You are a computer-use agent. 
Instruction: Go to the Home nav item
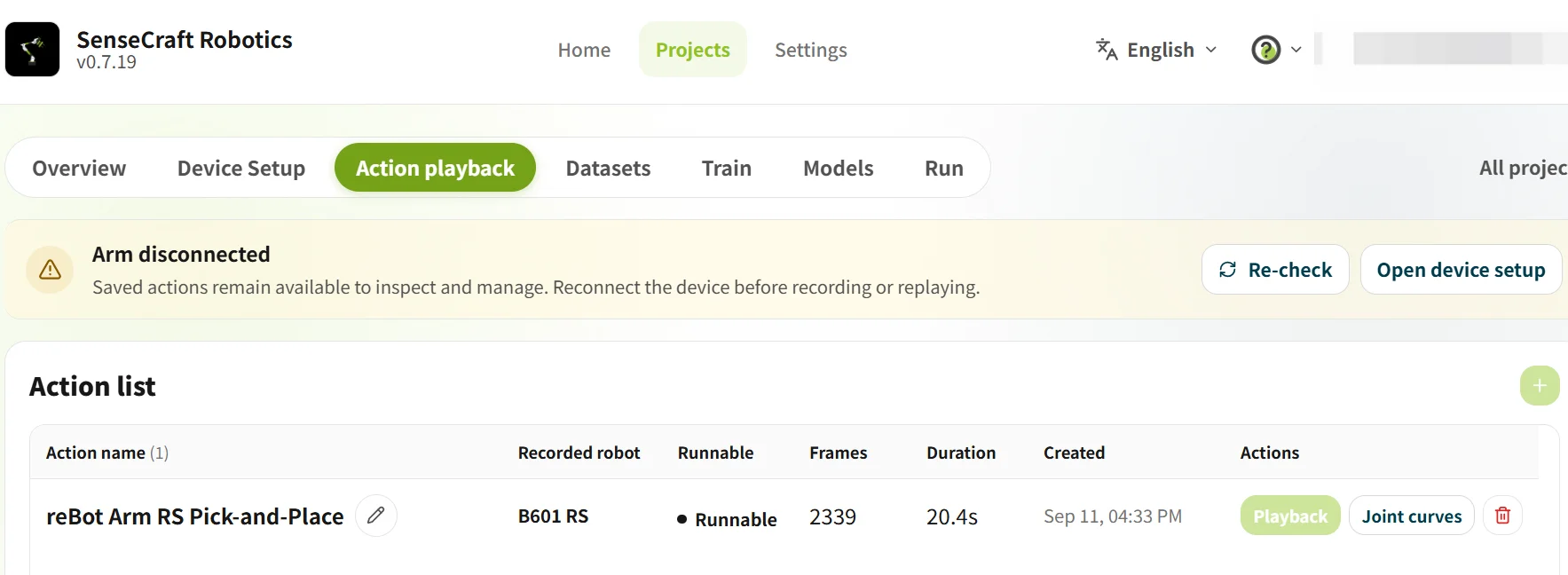[584, 50]
